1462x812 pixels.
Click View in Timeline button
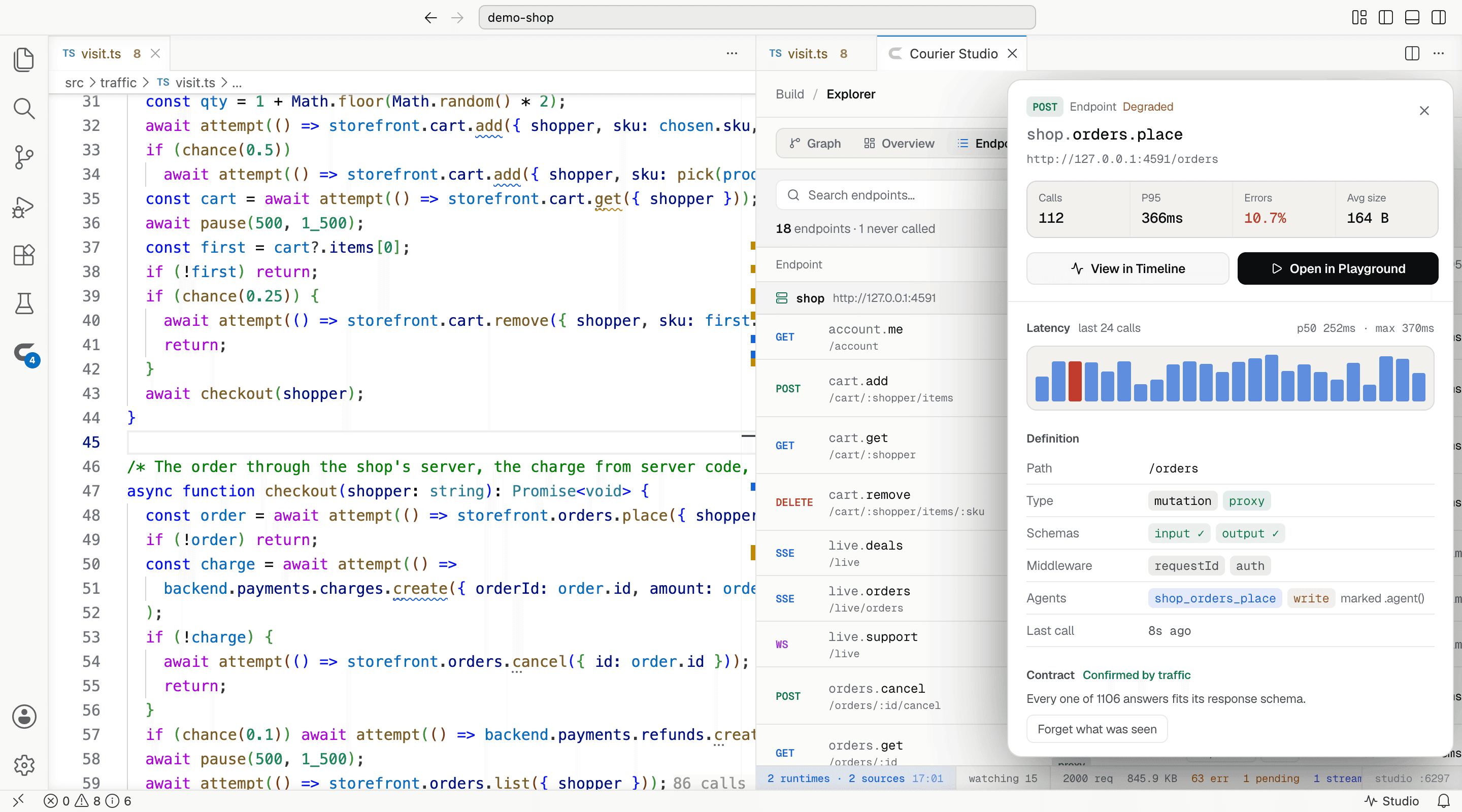pos(1127,268)
